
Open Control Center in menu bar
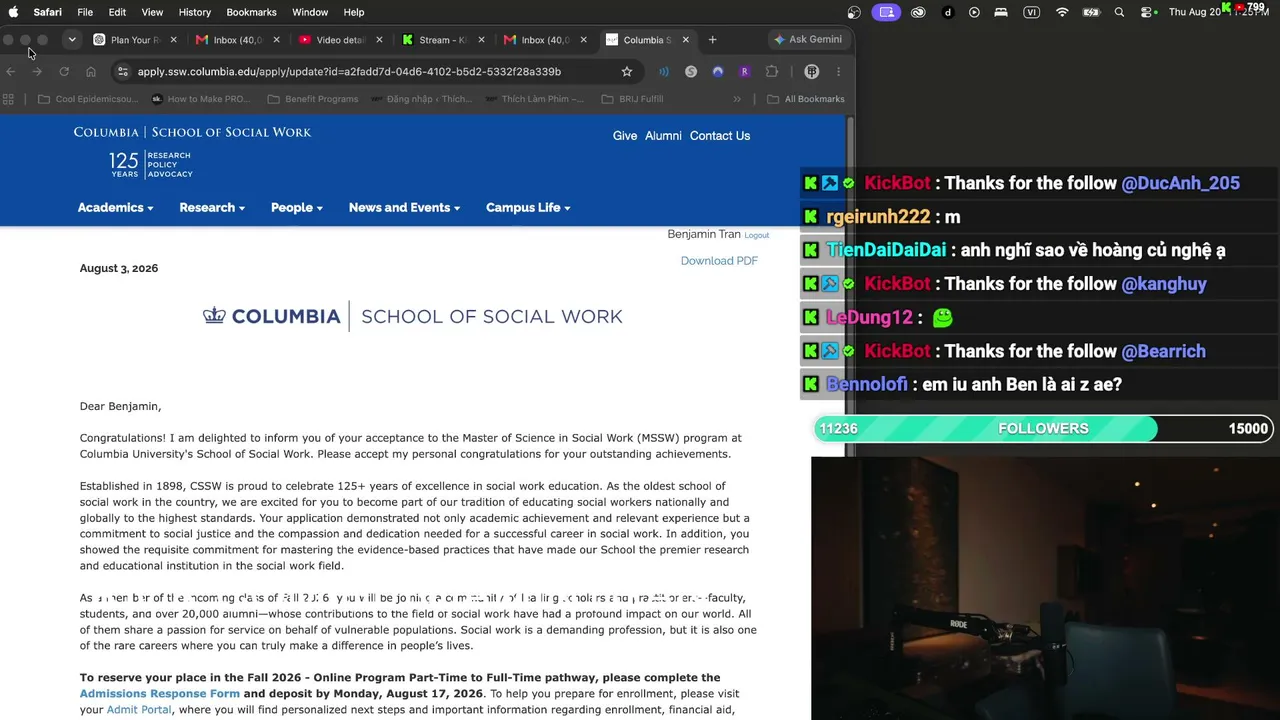point(1148,12)
